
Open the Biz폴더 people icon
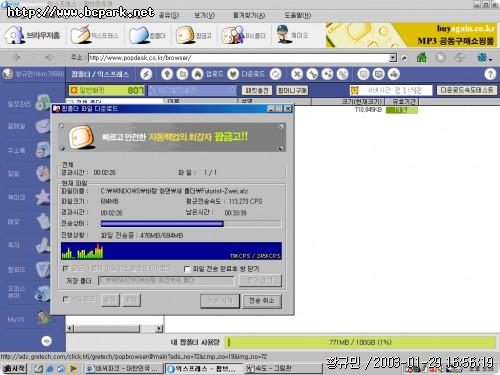(233, 35)
